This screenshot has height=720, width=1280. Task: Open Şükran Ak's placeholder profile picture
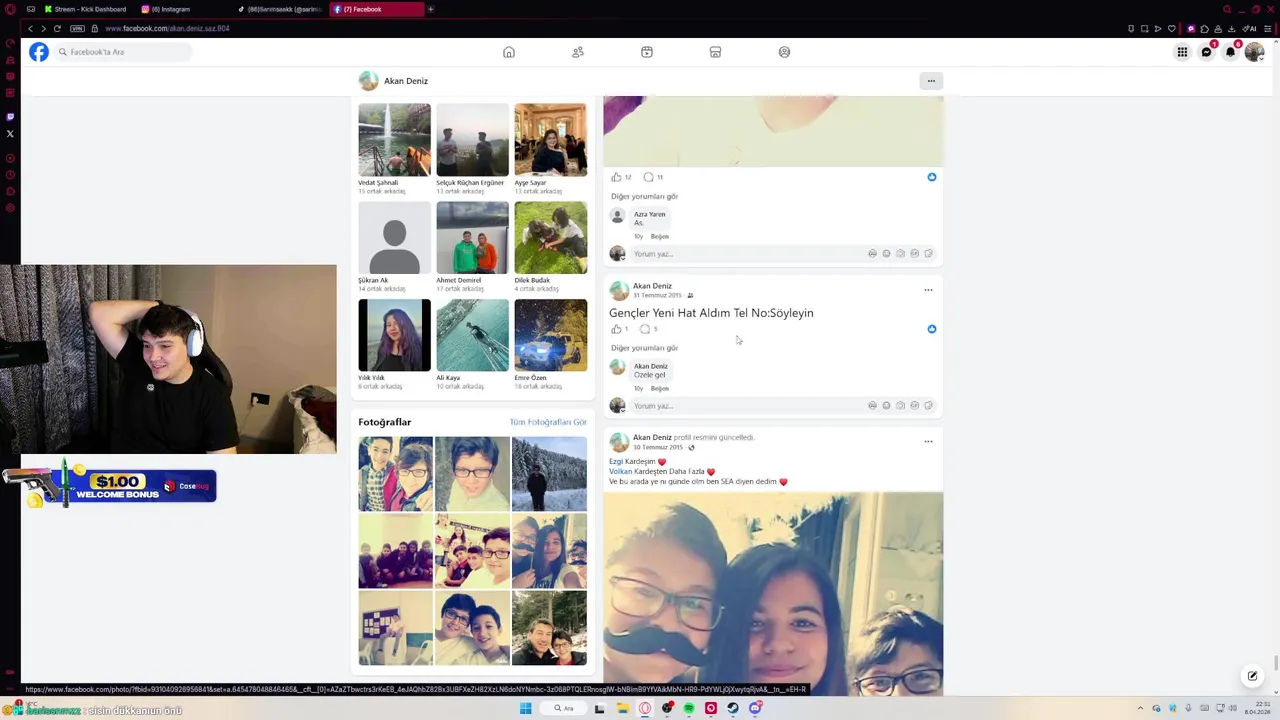coord(395,237)
